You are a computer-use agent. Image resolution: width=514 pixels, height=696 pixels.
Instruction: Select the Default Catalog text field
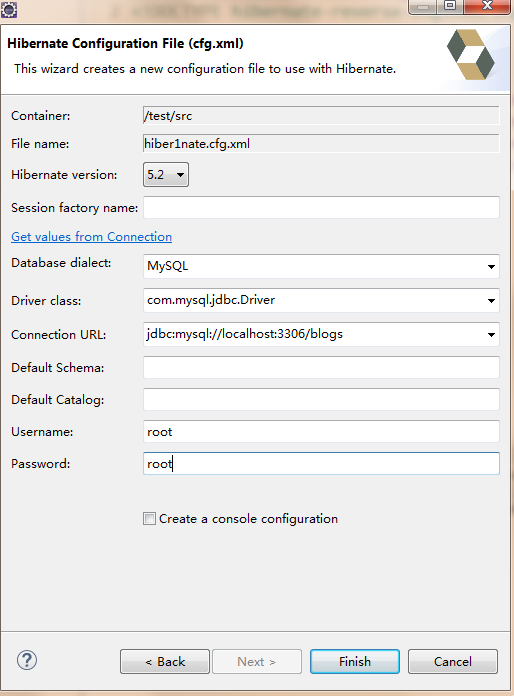[x=321, y=399]
